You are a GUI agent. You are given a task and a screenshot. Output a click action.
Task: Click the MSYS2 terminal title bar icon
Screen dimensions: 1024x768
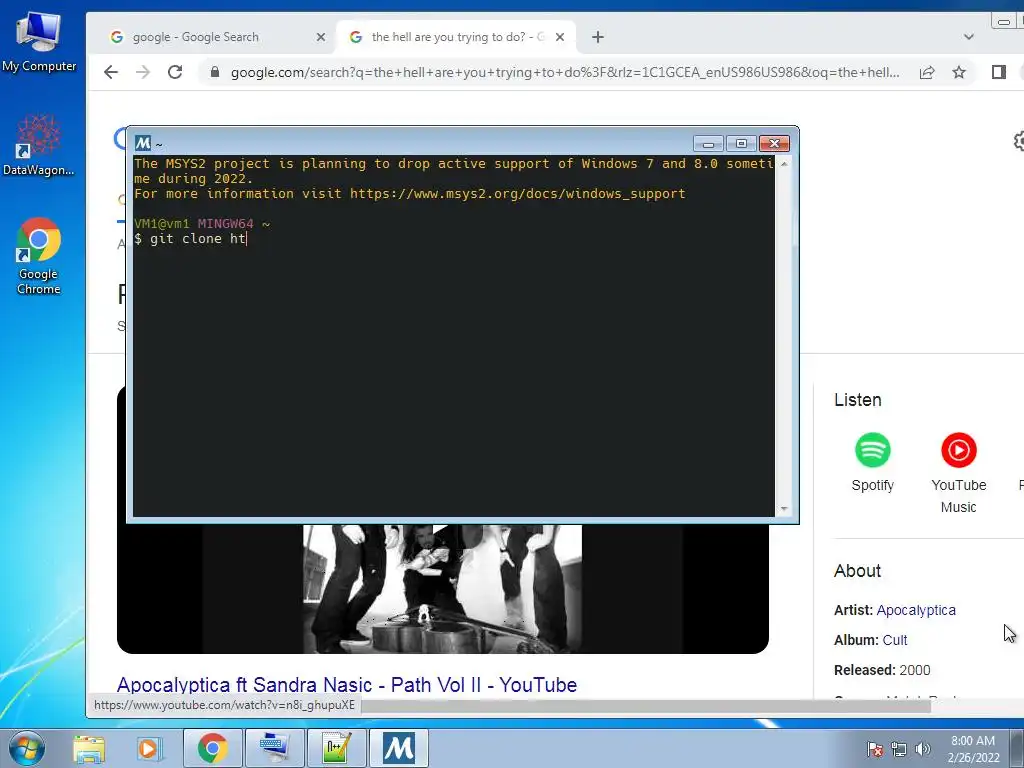[x=143, y=143]
